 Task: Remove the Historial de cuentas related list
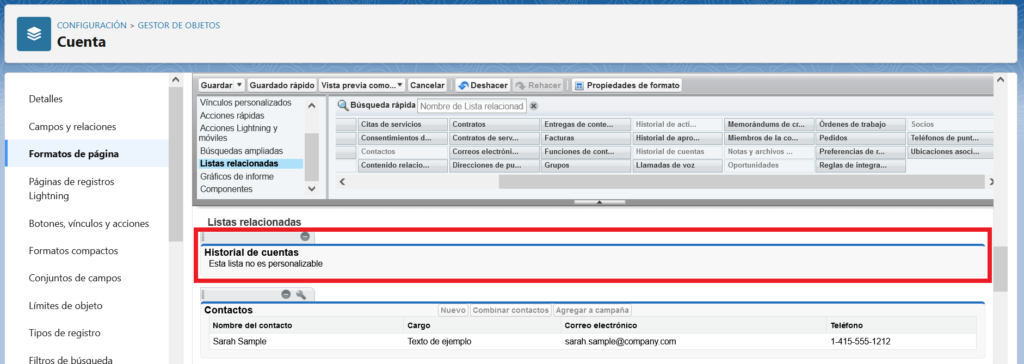[305, 237]
